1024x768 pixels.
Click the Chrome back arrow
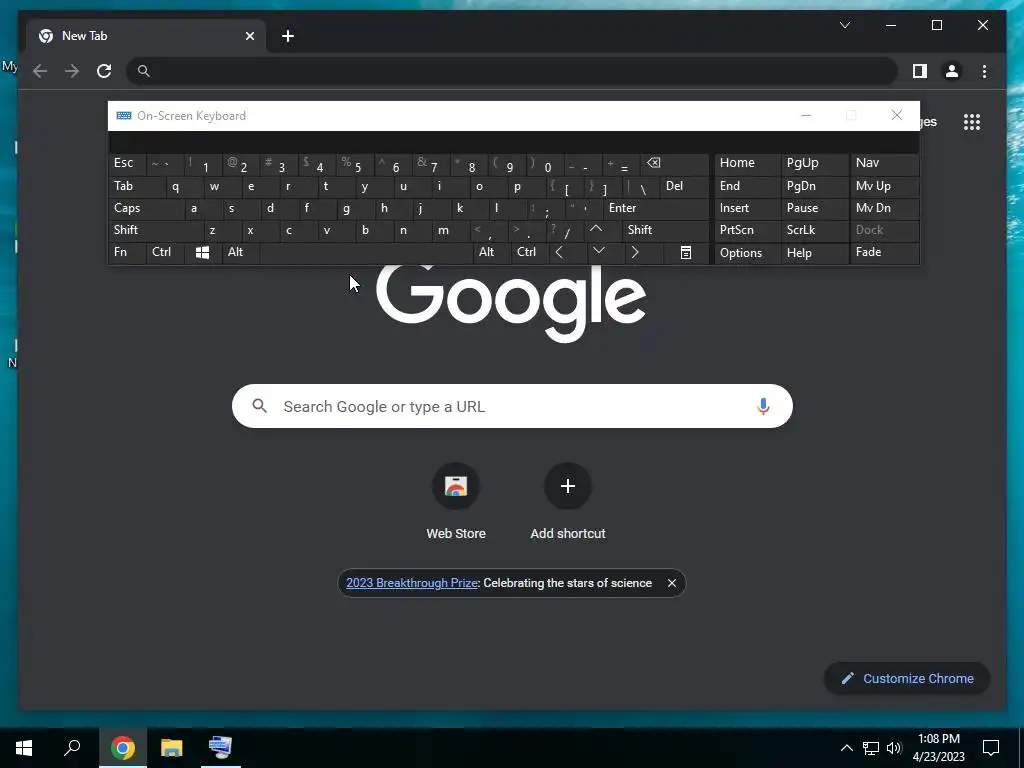pos(40,71)
